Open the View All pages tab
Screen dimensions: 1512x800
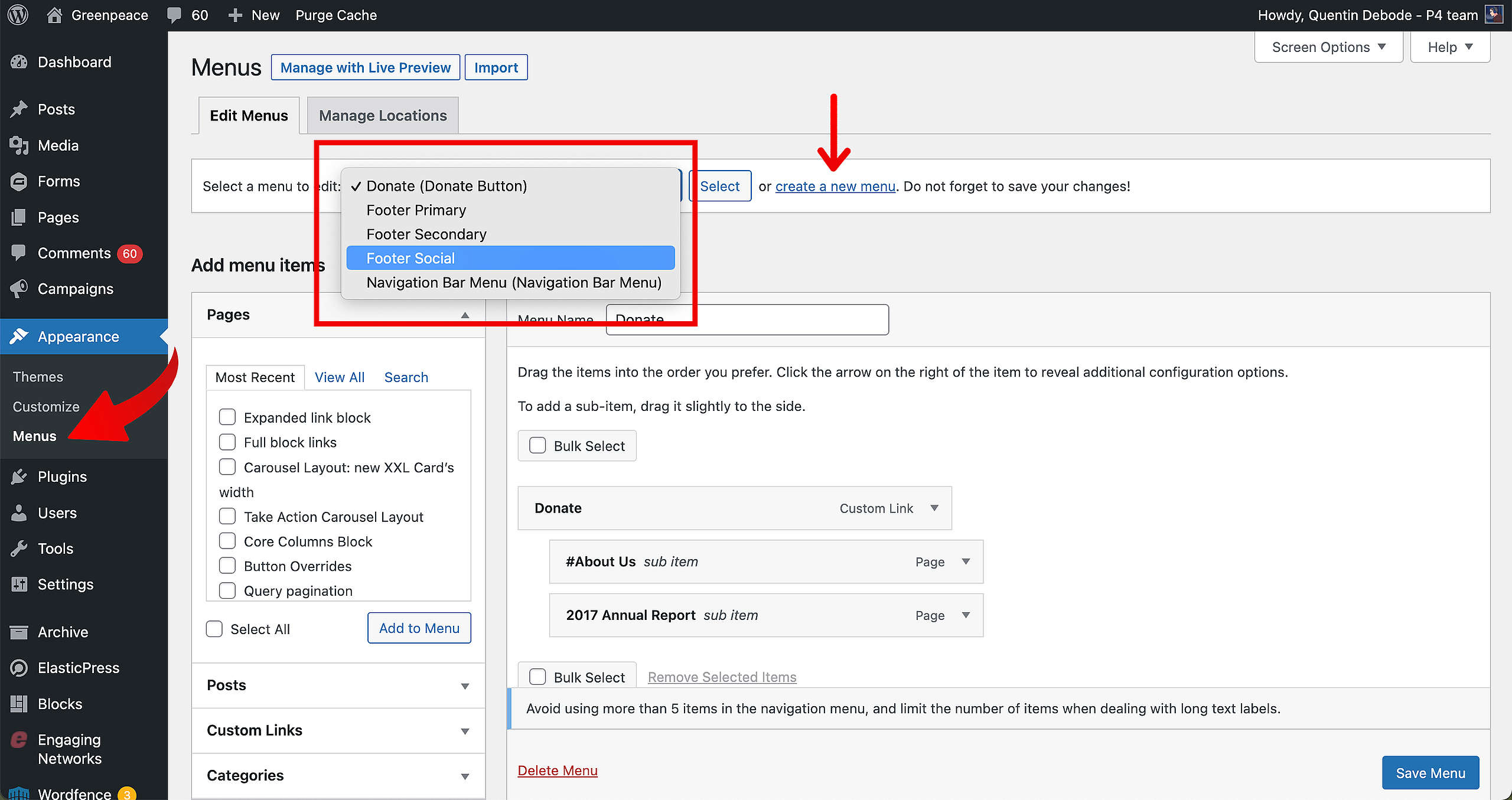click(340, 377)
